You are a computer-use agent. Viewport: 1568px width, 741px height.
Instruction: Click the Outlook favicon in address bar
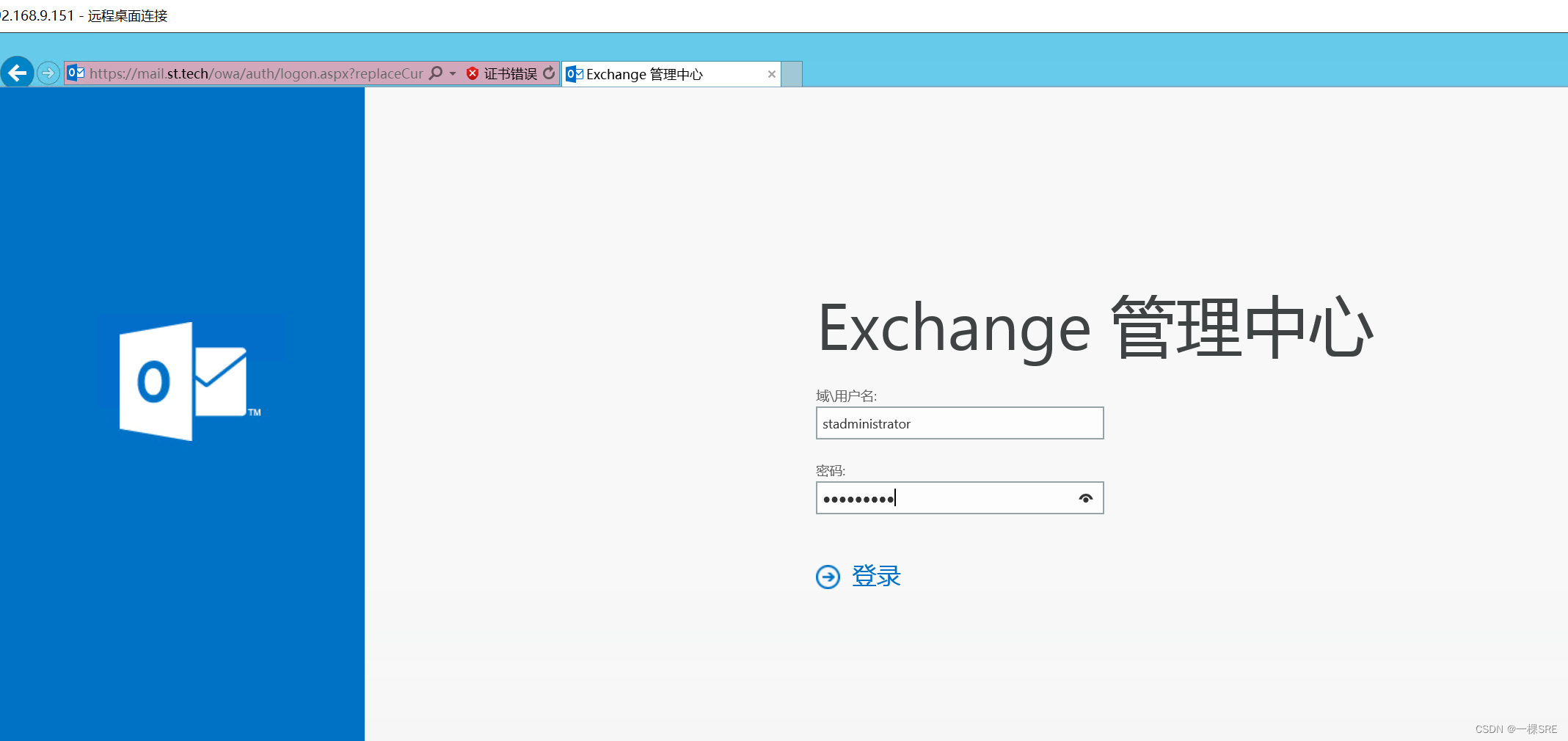click(76, 73)
